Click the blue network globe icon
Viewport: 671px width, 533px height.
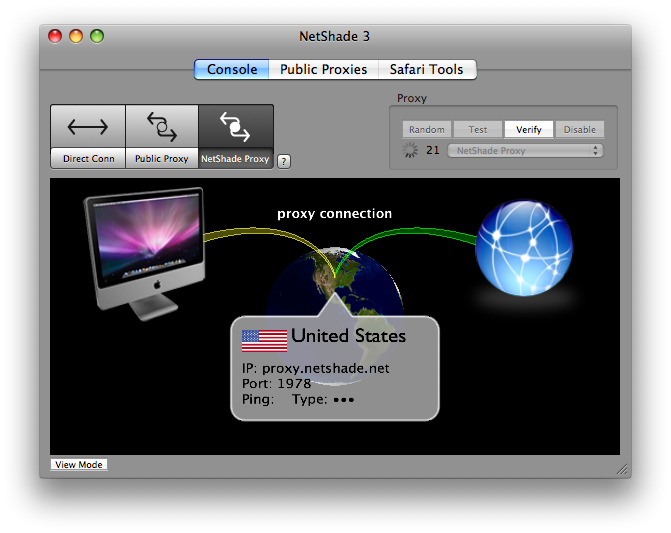tap(524, 248)
